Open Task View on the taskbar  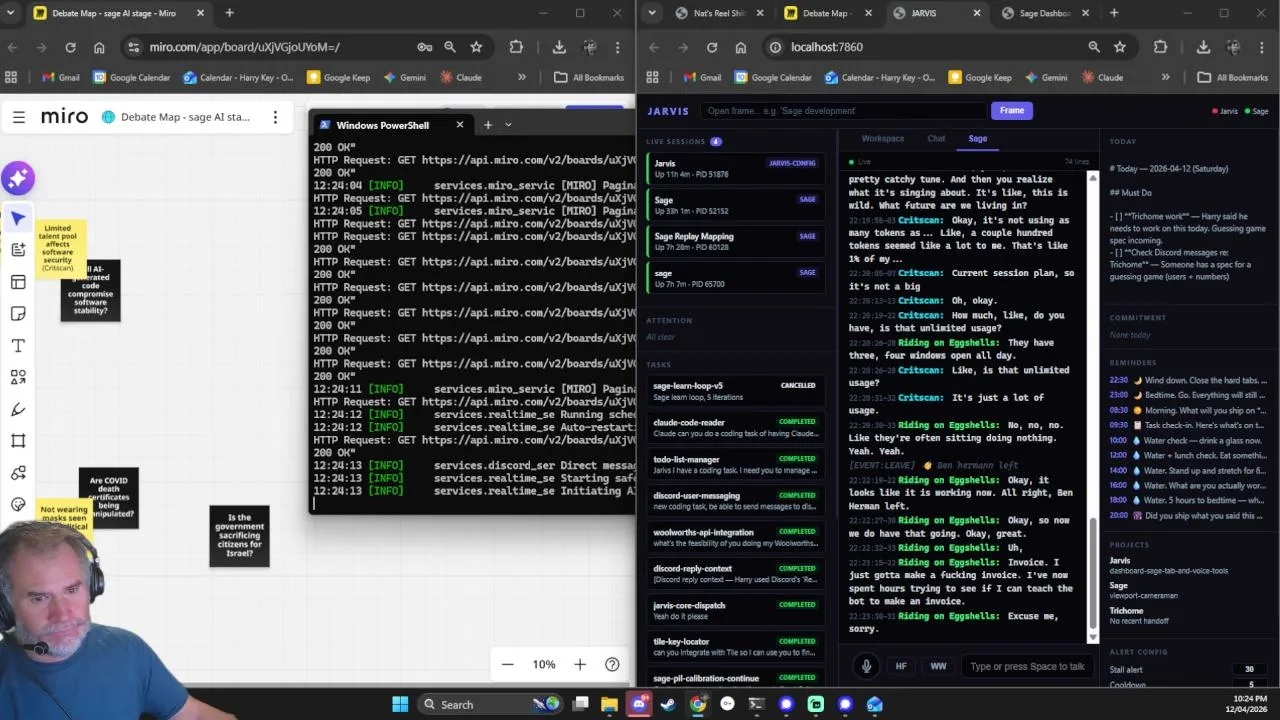580,704
